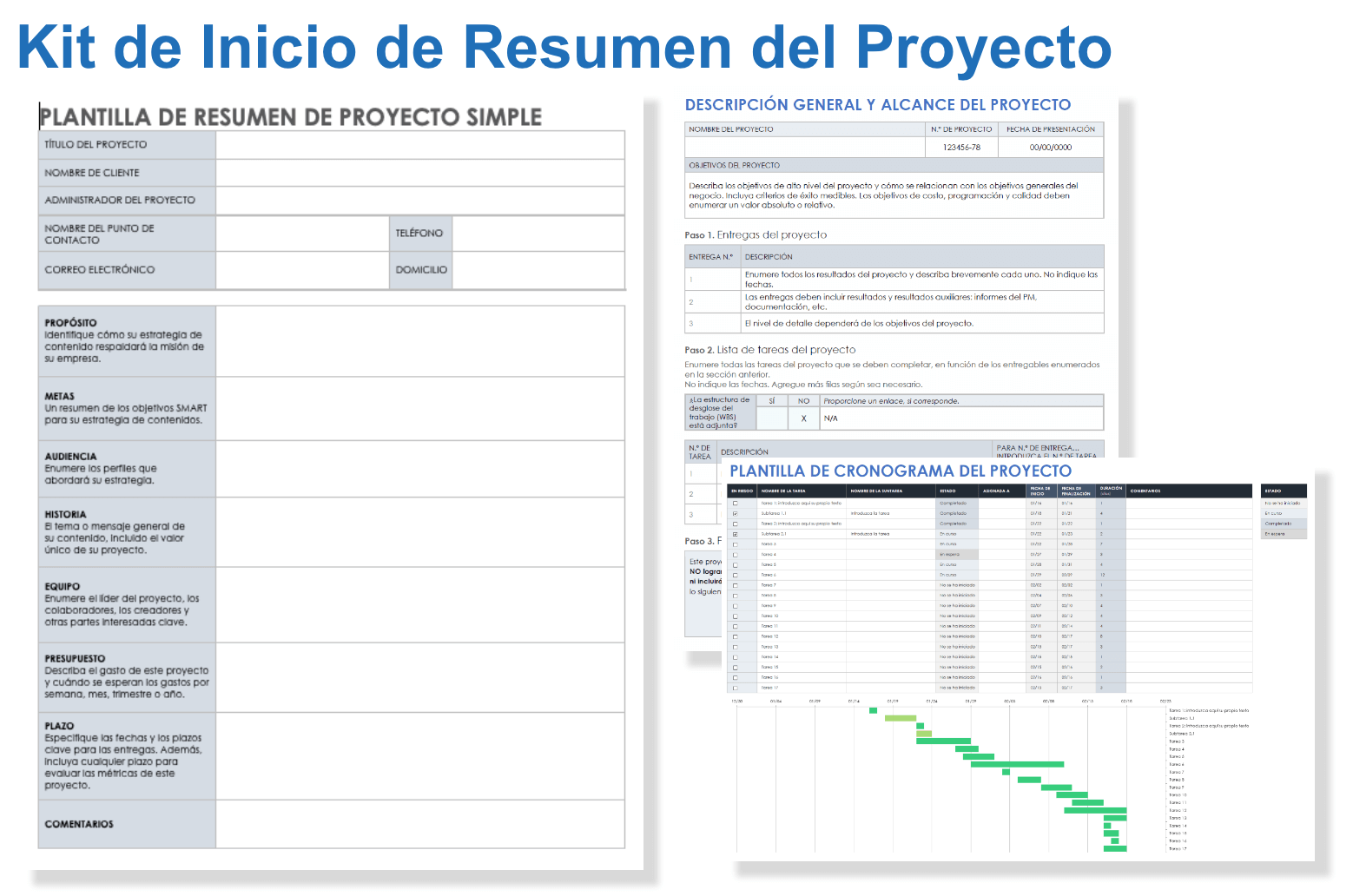This screenshot has height=896, width=1353.
Task: Select the 'En espera' legend entry
Action: click(1283, 534)
